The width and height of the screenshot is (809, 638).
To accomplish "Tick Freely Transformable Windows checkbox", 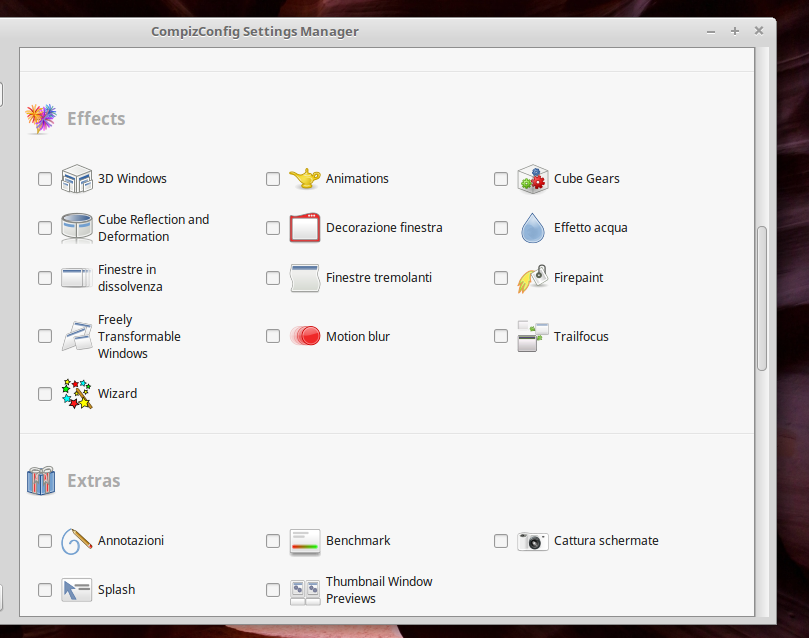I will [45, 336].
